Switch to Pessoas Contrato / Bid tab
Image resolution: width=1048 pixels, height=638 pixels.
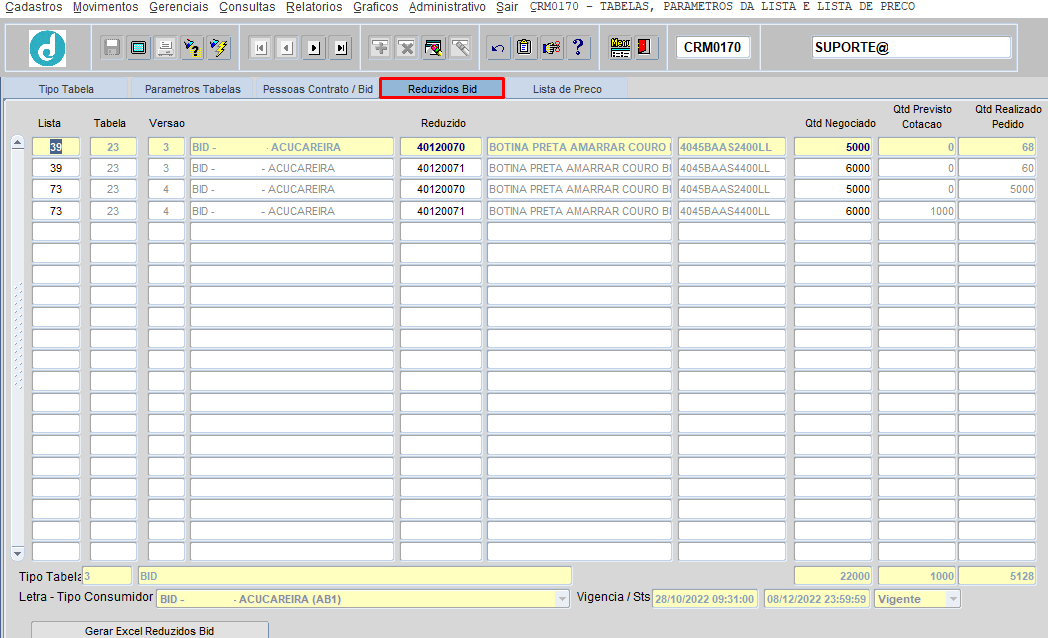[317, 89]
